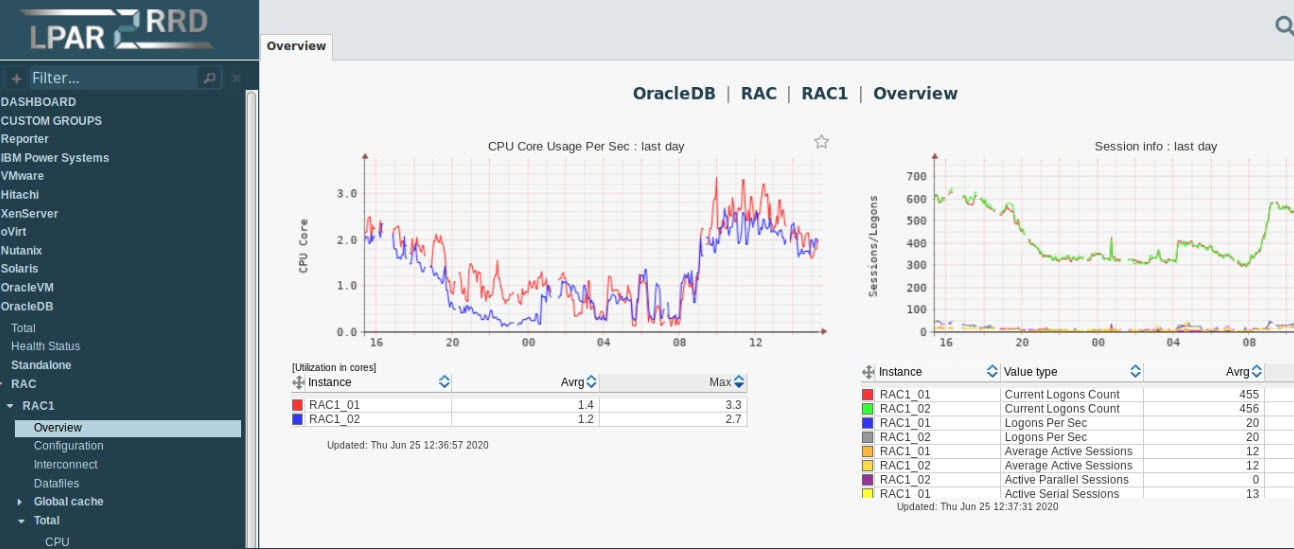Click the star icon above CPU chart
This screenshot has width=1294, height=549.
pos(821,142)
